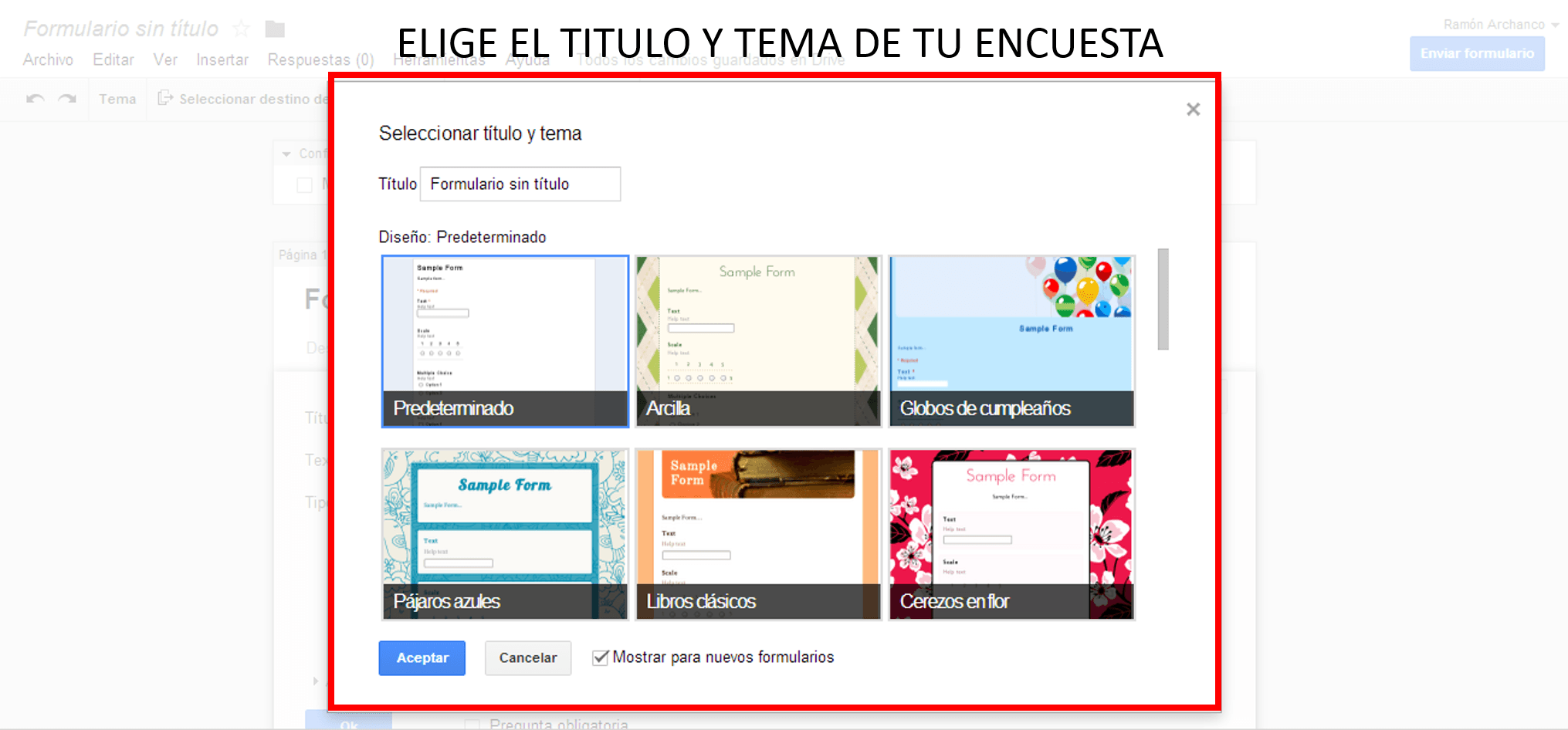Open the Ver menu
The image size is (1568, 730).
tap(165, 59)
